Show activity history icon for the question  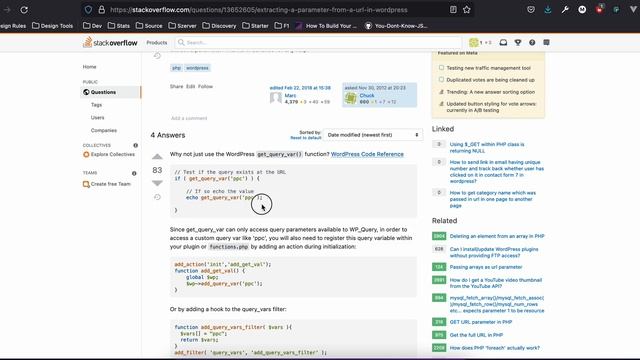click(x=157, y=56)
